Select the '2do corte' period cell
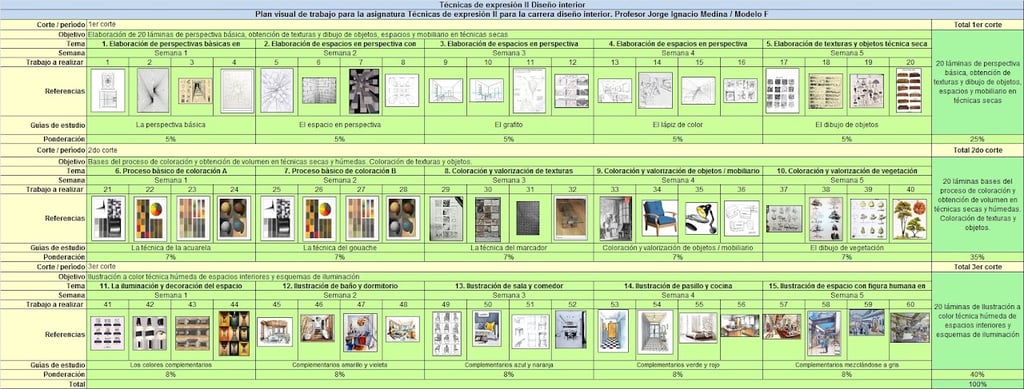Image resolution: width=1024 pixels, height=389 pixels. (509, 150)
